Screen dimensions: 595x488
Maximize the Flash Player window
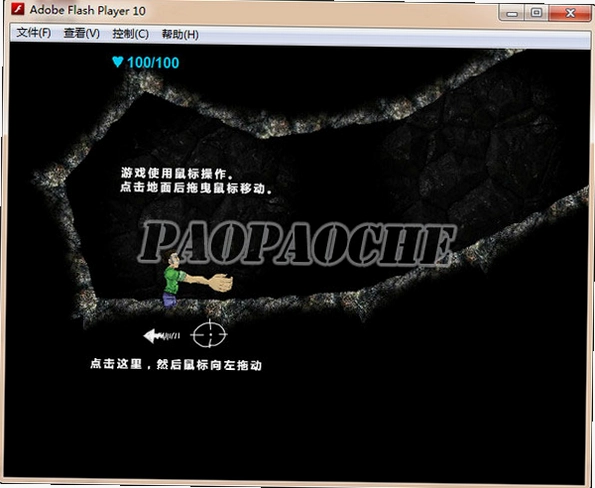tap(536, 13)
